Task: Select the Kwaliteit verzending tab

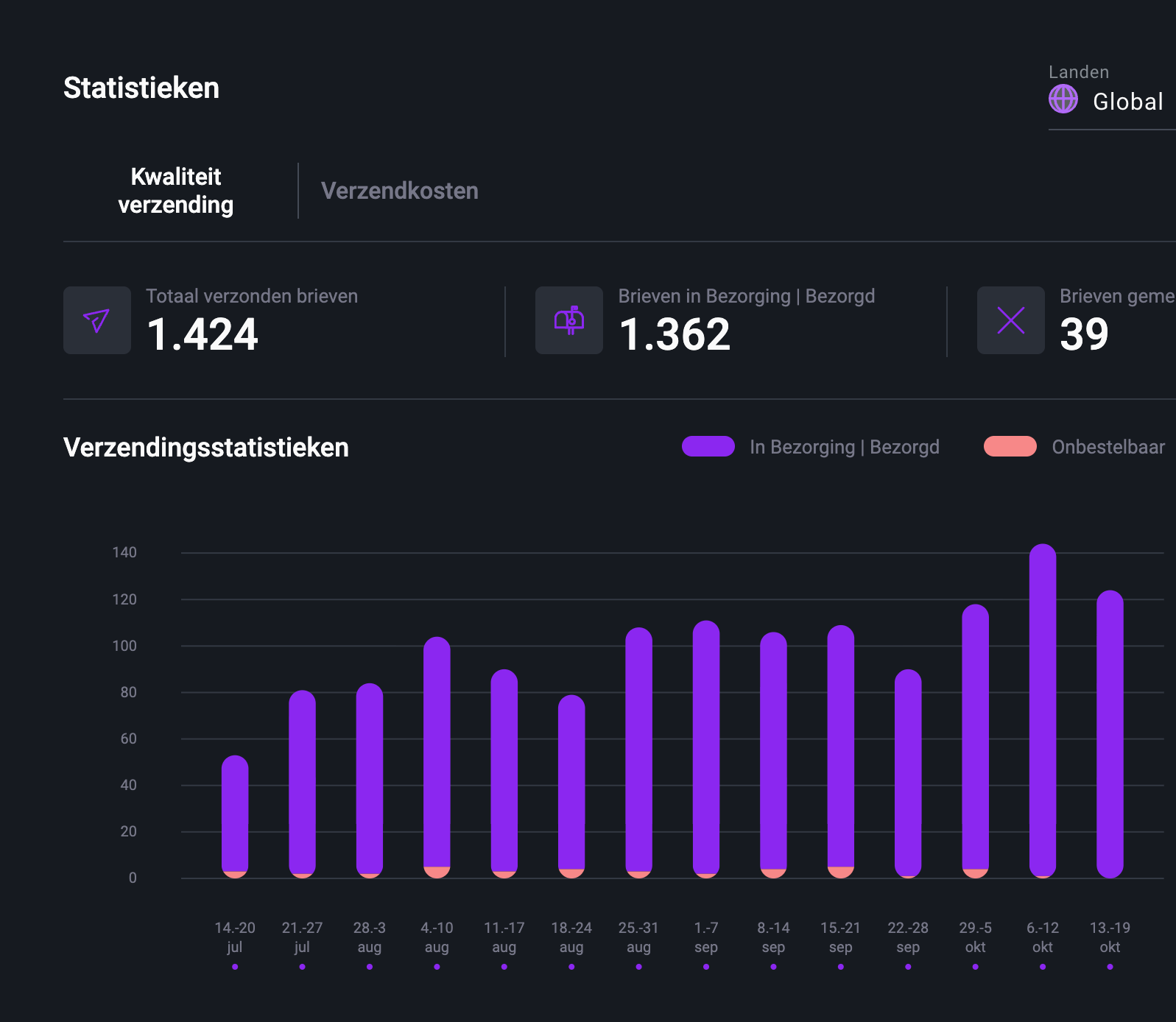Action: point(176,191)
